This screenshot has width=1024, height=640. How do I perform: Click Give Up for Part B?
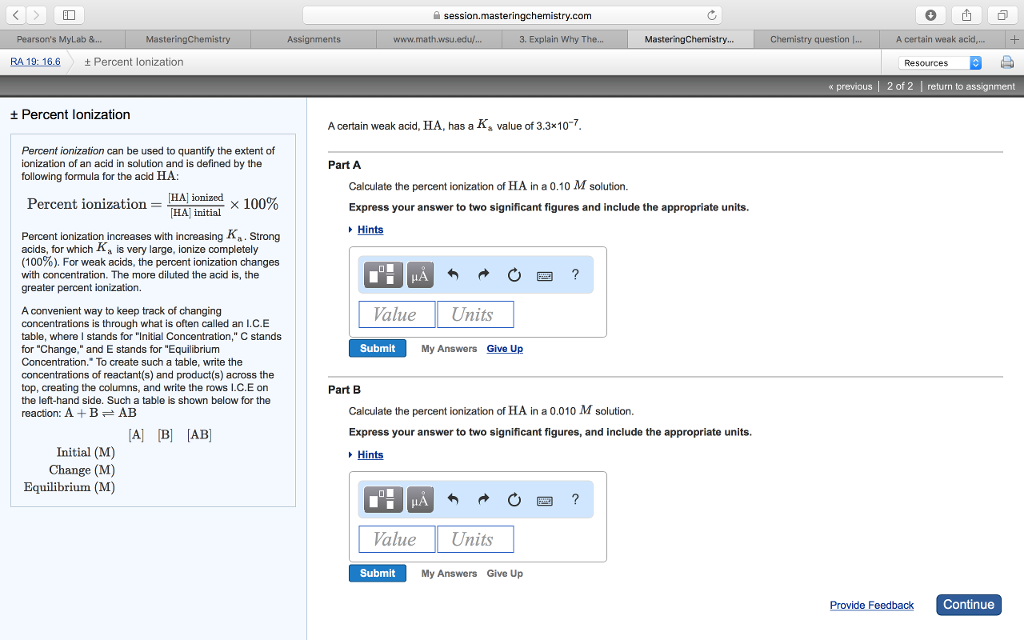click(504, 573)
